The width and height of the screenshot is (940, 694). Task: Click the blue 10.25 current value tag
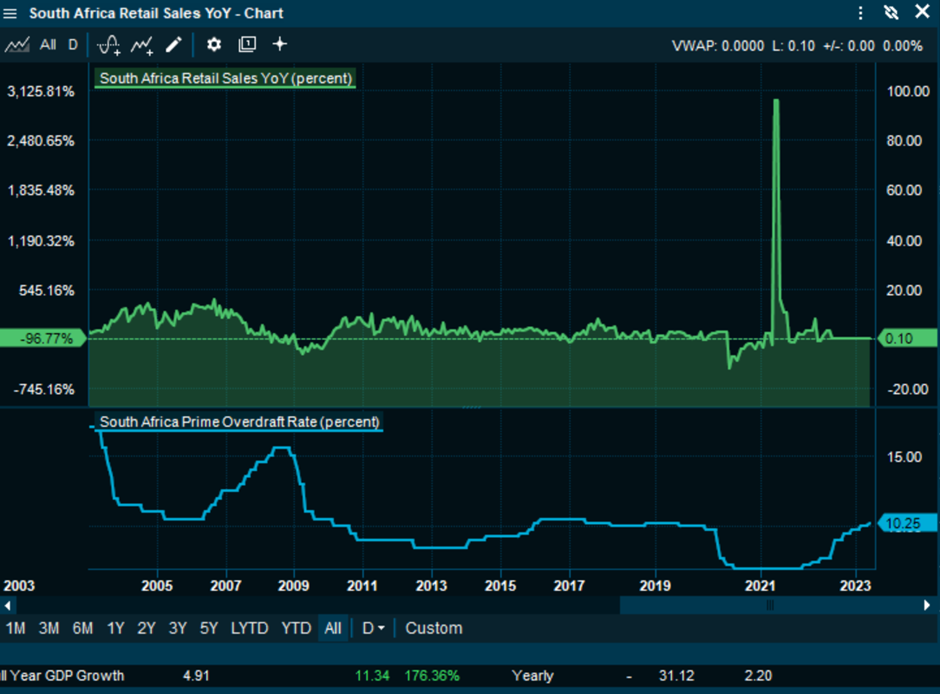tap(907, 523)
